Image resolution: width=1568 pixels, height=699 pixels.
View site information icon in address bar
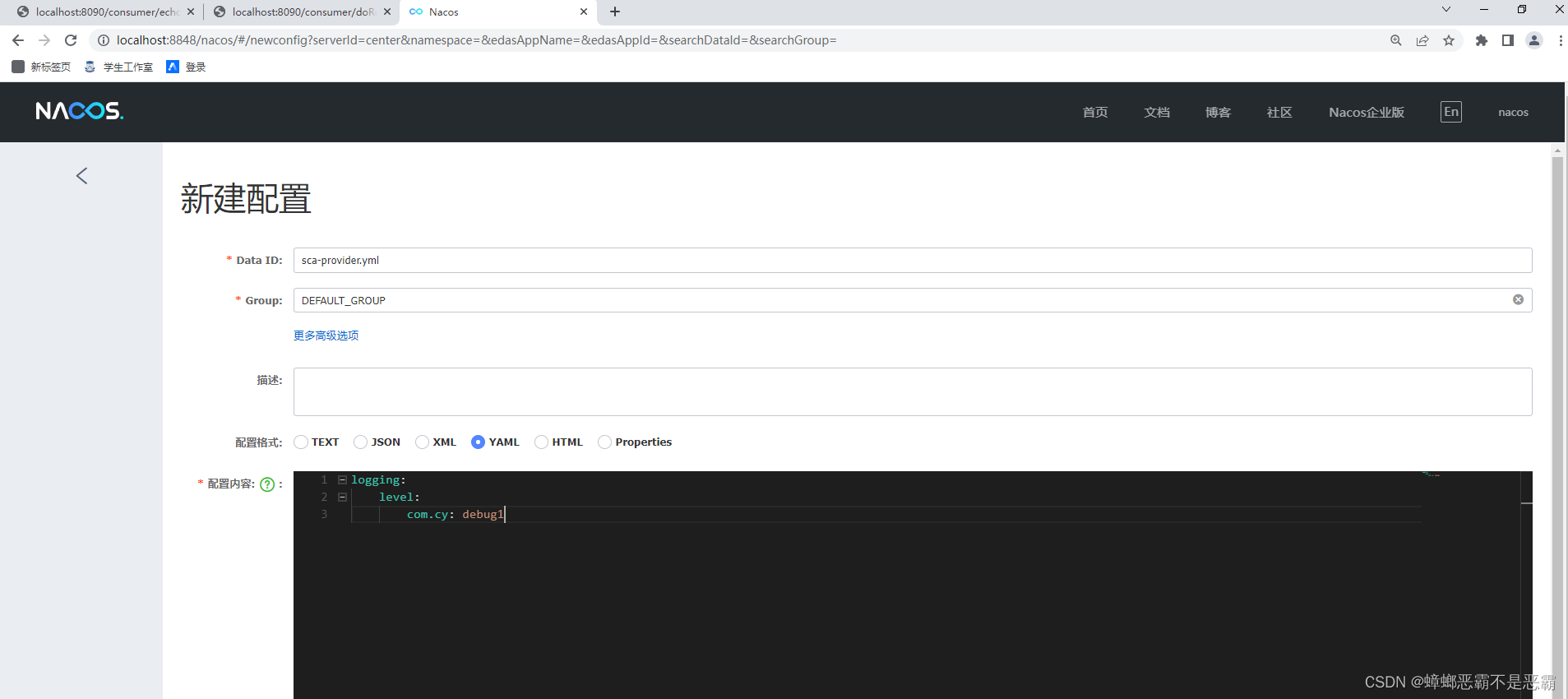[x=104, y=40]
